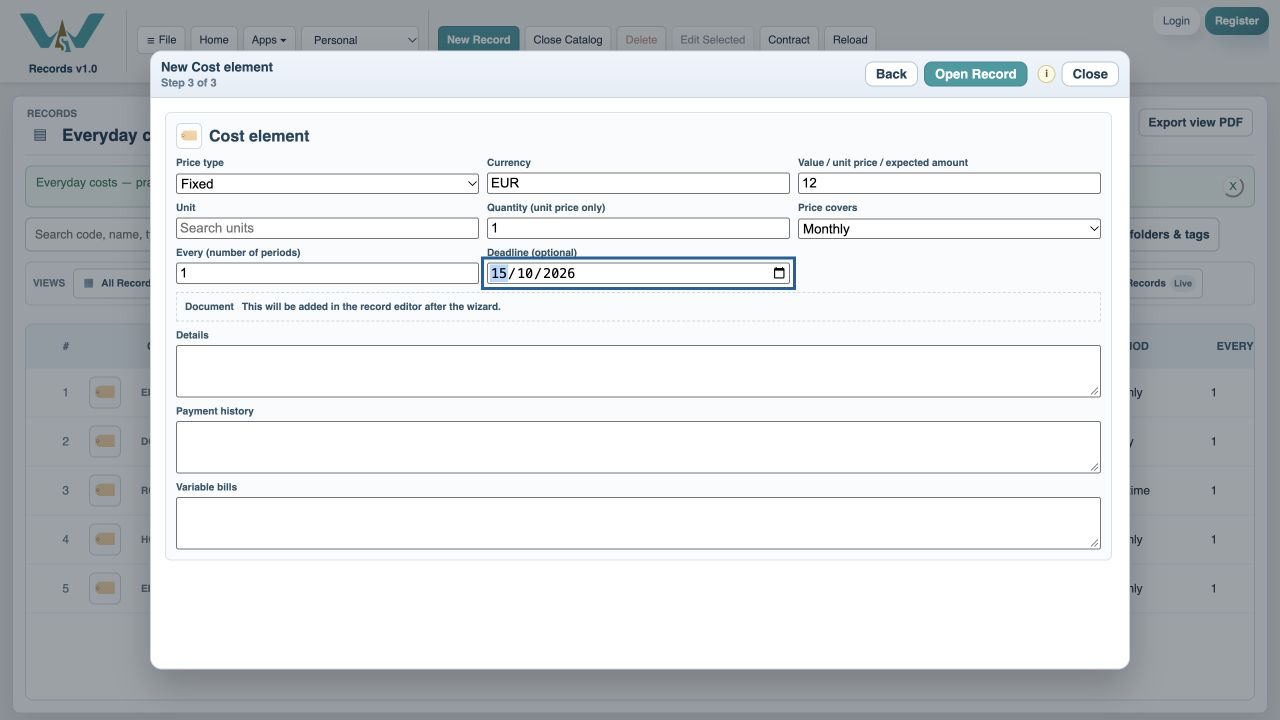Click the row 3 tag icon in records table
The image size is (1280, 720).
pyautogui.click(x=105, y=490)
